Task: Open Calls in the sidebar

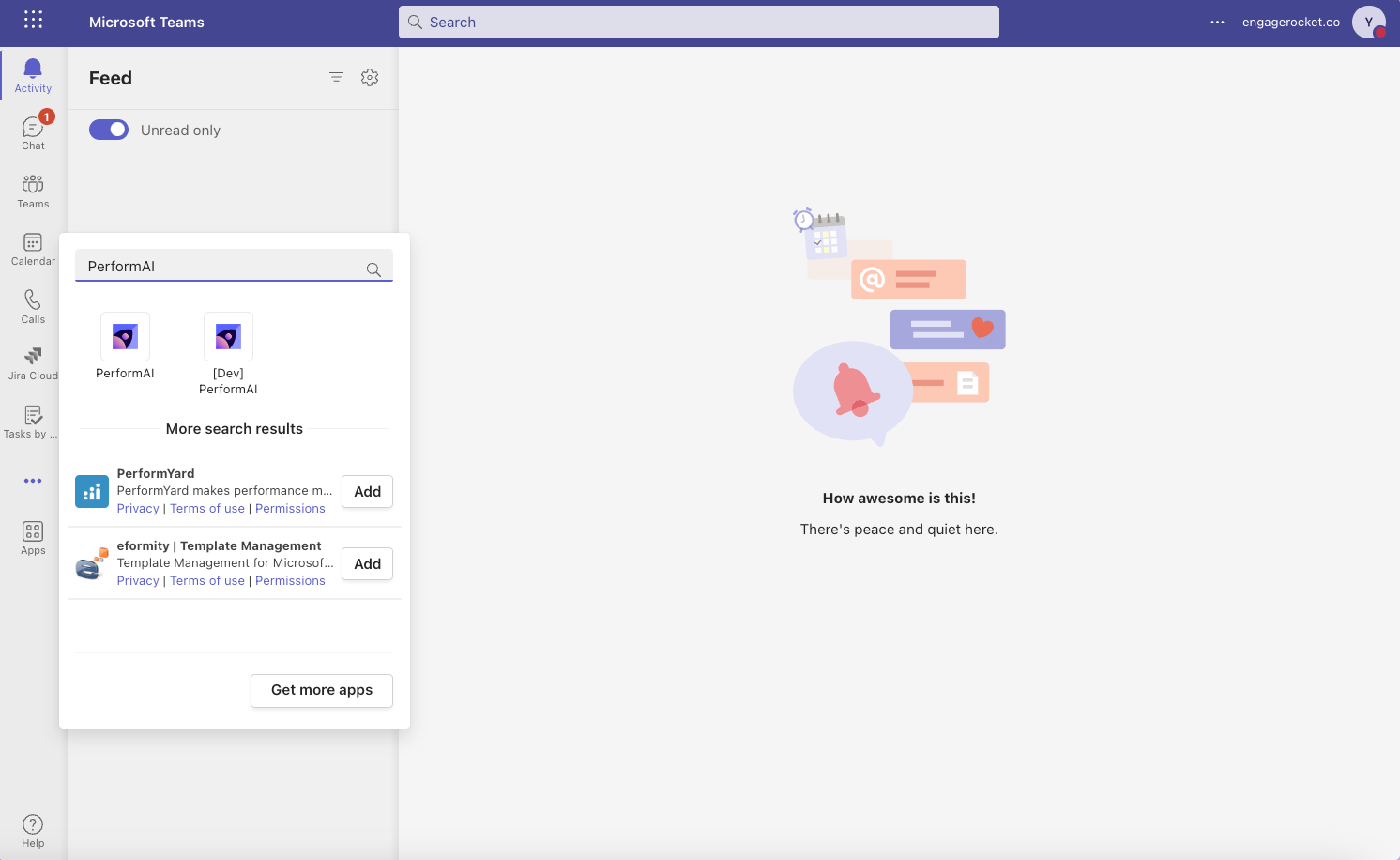Action: coord(33,306)
